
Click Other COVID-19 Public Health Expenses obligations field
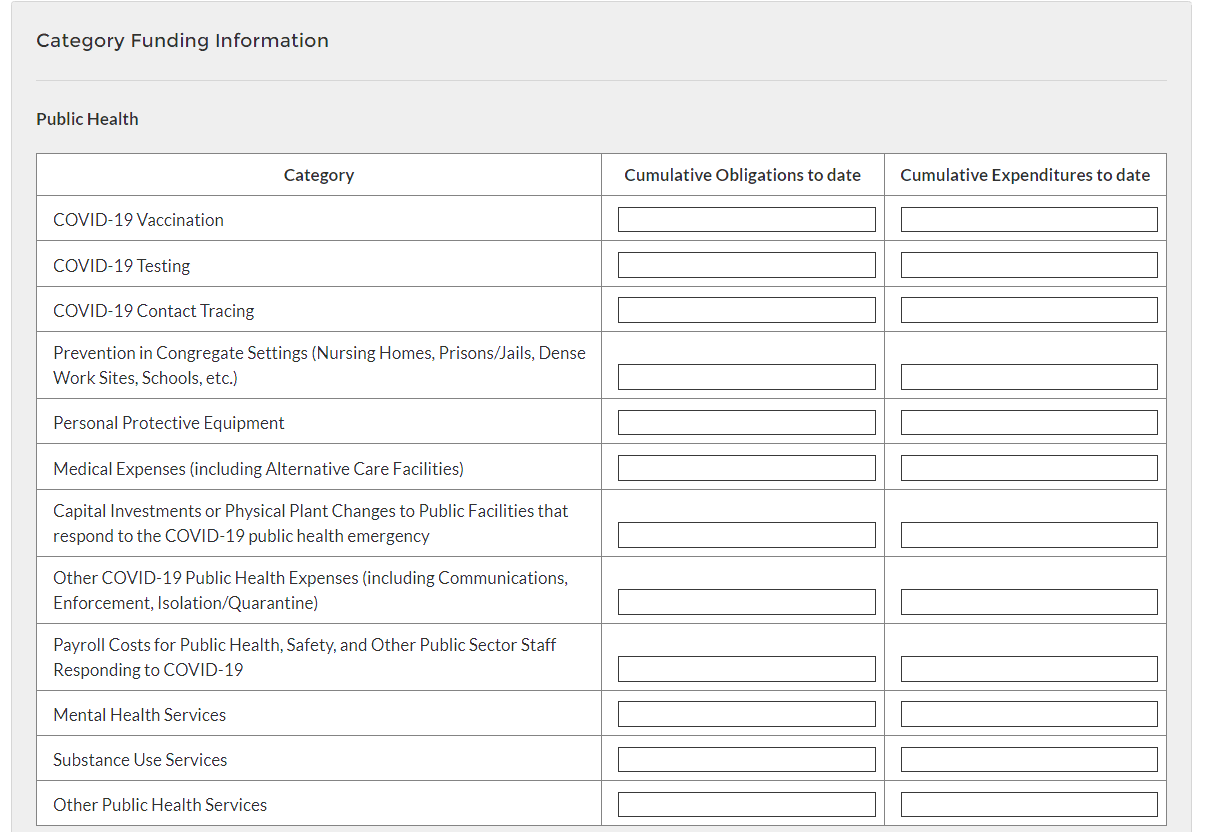[x=746, y=602]
